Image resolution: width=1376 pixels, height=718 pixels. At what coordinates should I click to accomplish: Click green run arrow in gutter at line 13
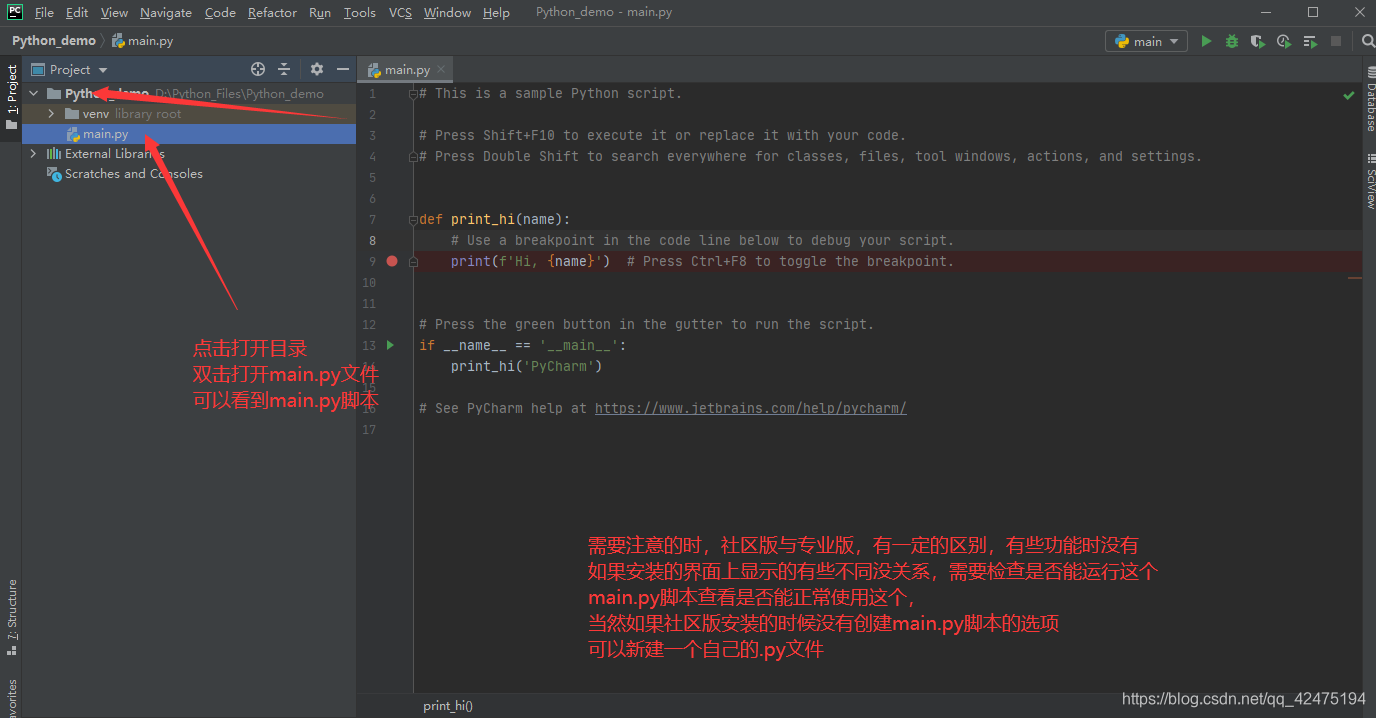click(x=392, y=345)
